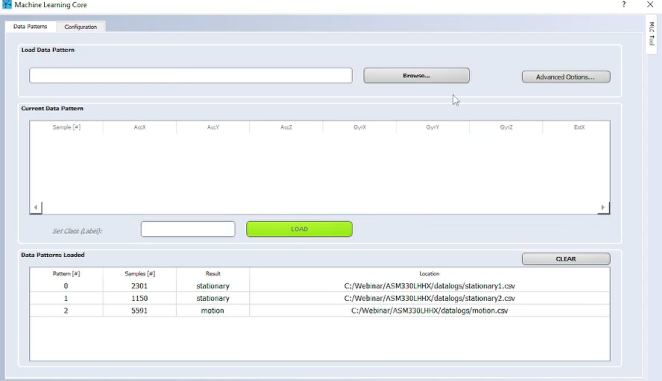Click the motion.csv location path
The height and width of the screenshot is (381, 662).
(429, 310)
